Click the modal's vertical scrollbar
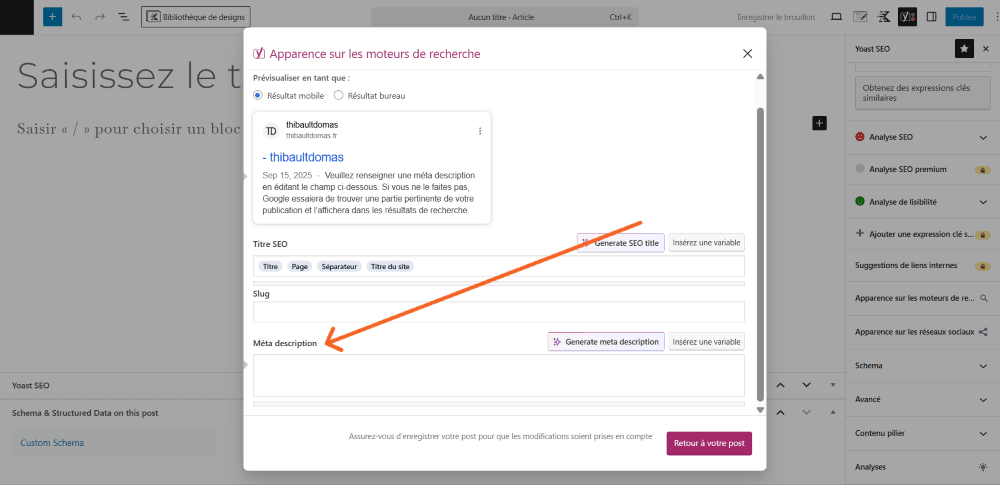 pyautogui.click(x=760, y=250)
